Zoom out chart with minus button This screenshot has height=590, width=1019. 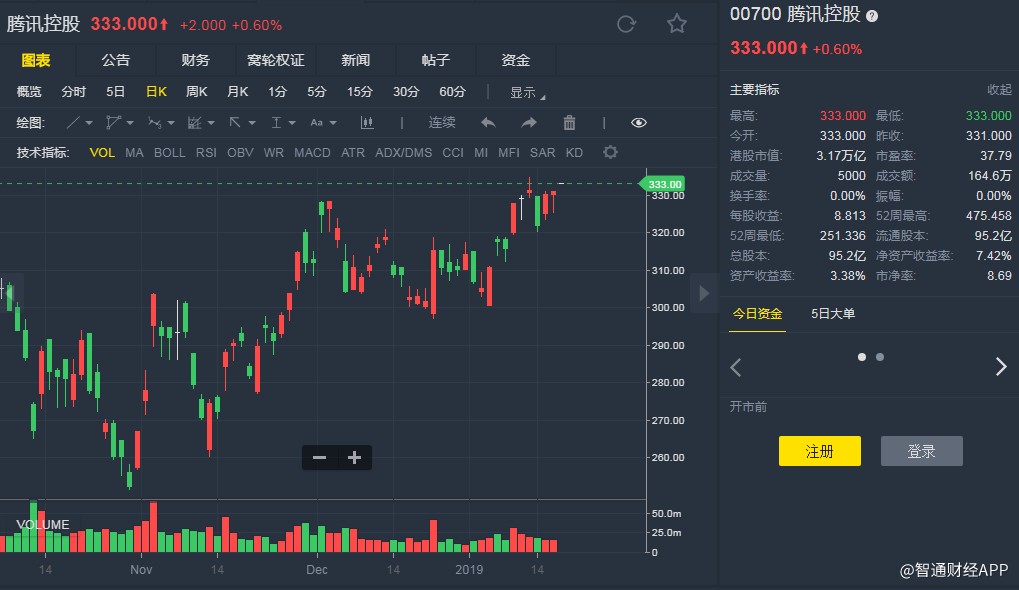point(320,458)
